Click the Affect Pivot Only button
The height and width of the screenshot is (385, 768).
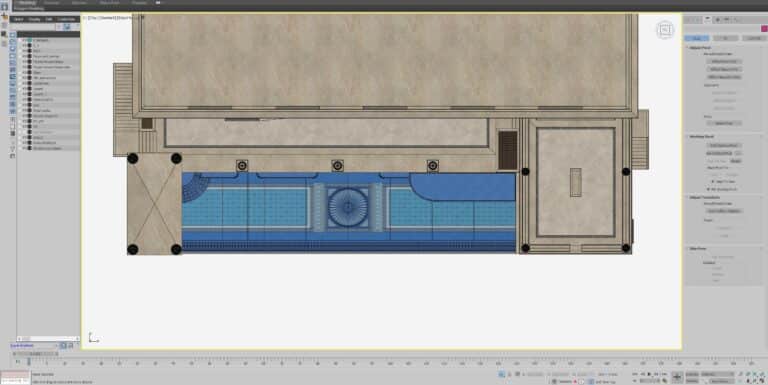click(x=724, y=62)
